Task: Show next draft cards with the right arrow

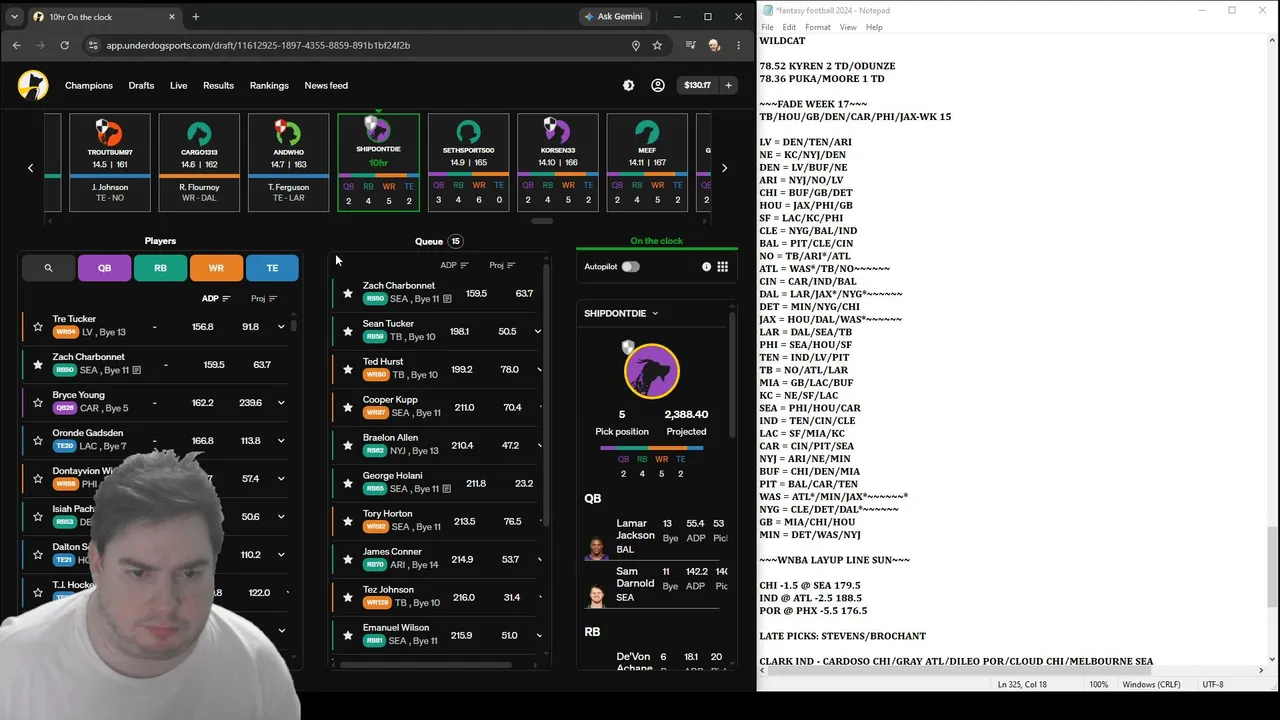Action: (x=724, y=168)
